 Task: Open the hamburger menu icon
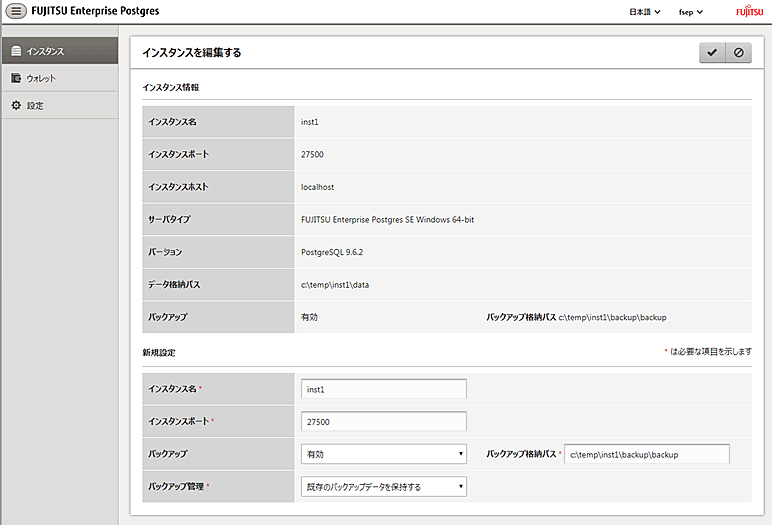tap(16, 11)
